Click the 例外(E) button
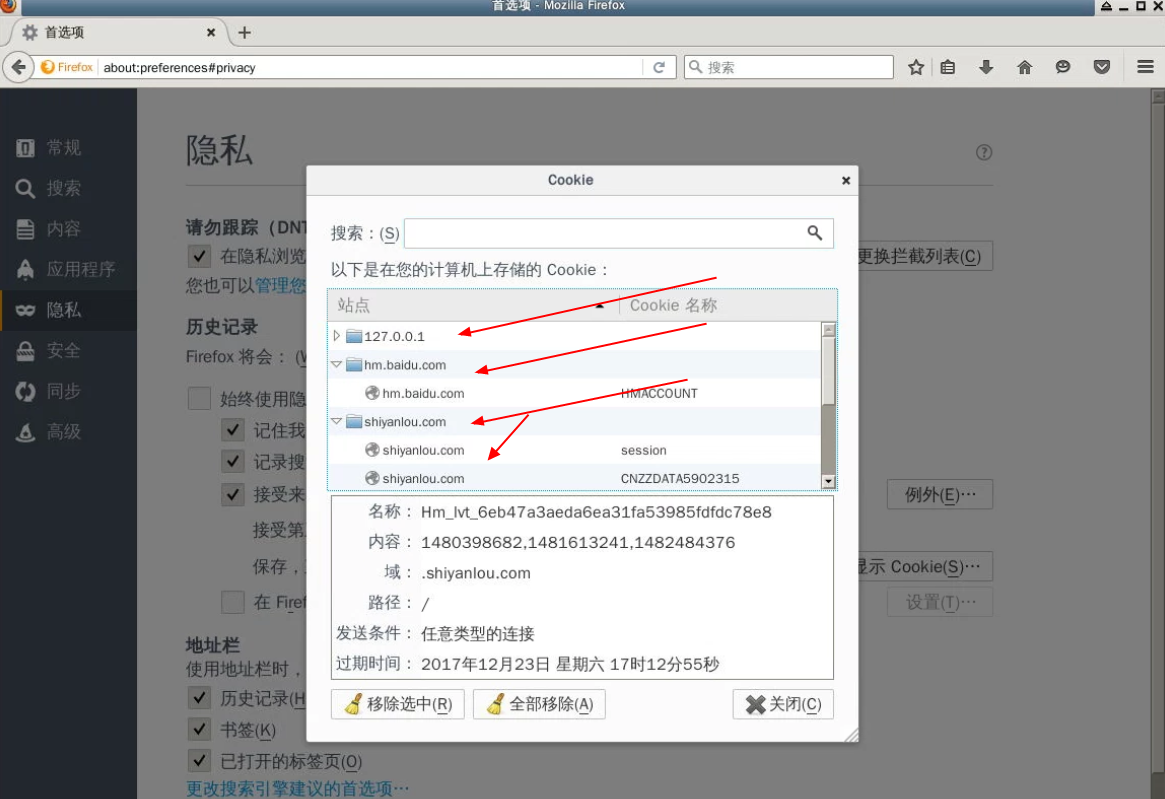 940,495
